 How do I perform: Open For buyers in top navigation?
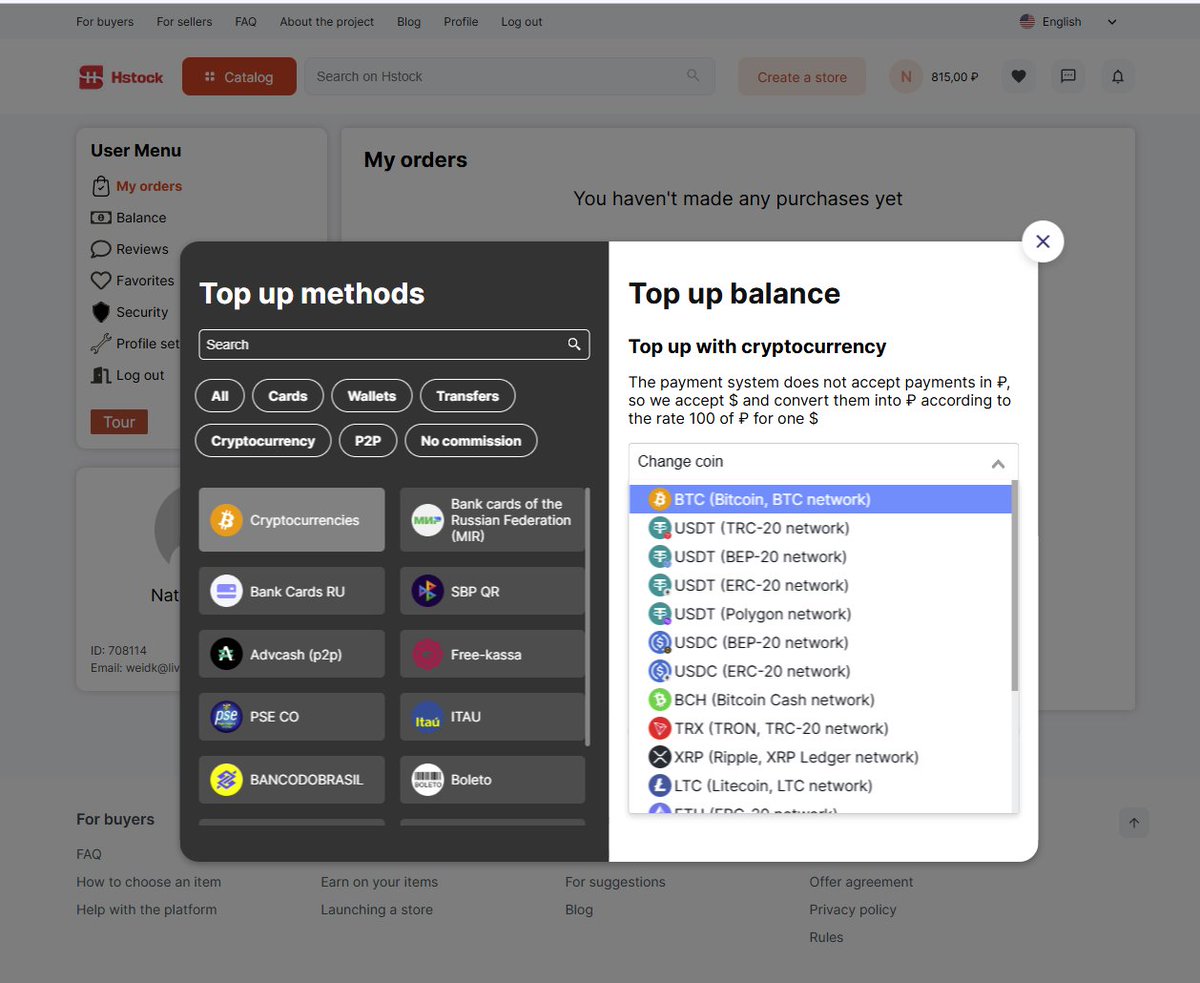[105, 22]
